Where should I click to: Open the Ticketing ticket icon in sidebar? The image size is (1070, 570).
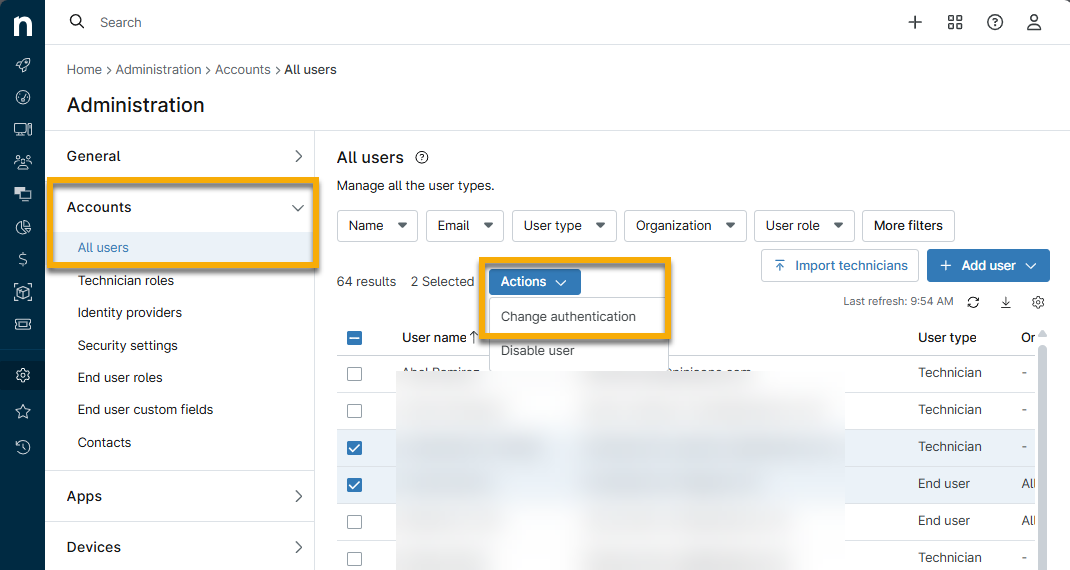pyautogui.click(x=23, y=324)
